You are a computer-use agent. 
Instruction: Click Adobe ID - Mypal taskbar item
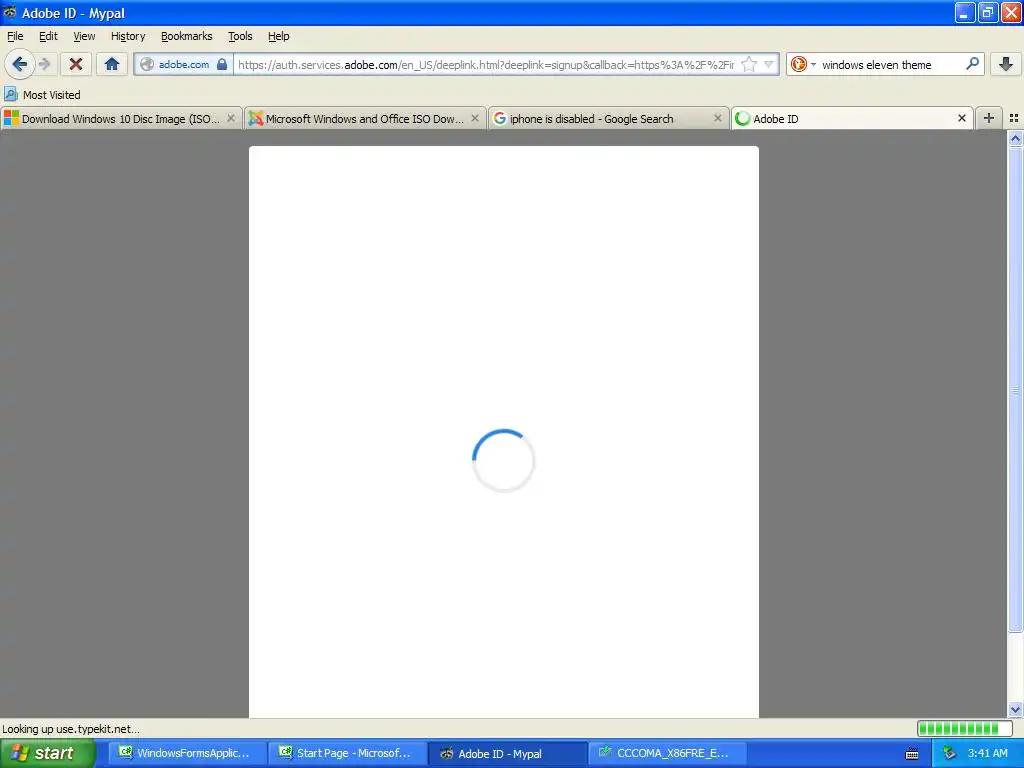tap(509, 753)
